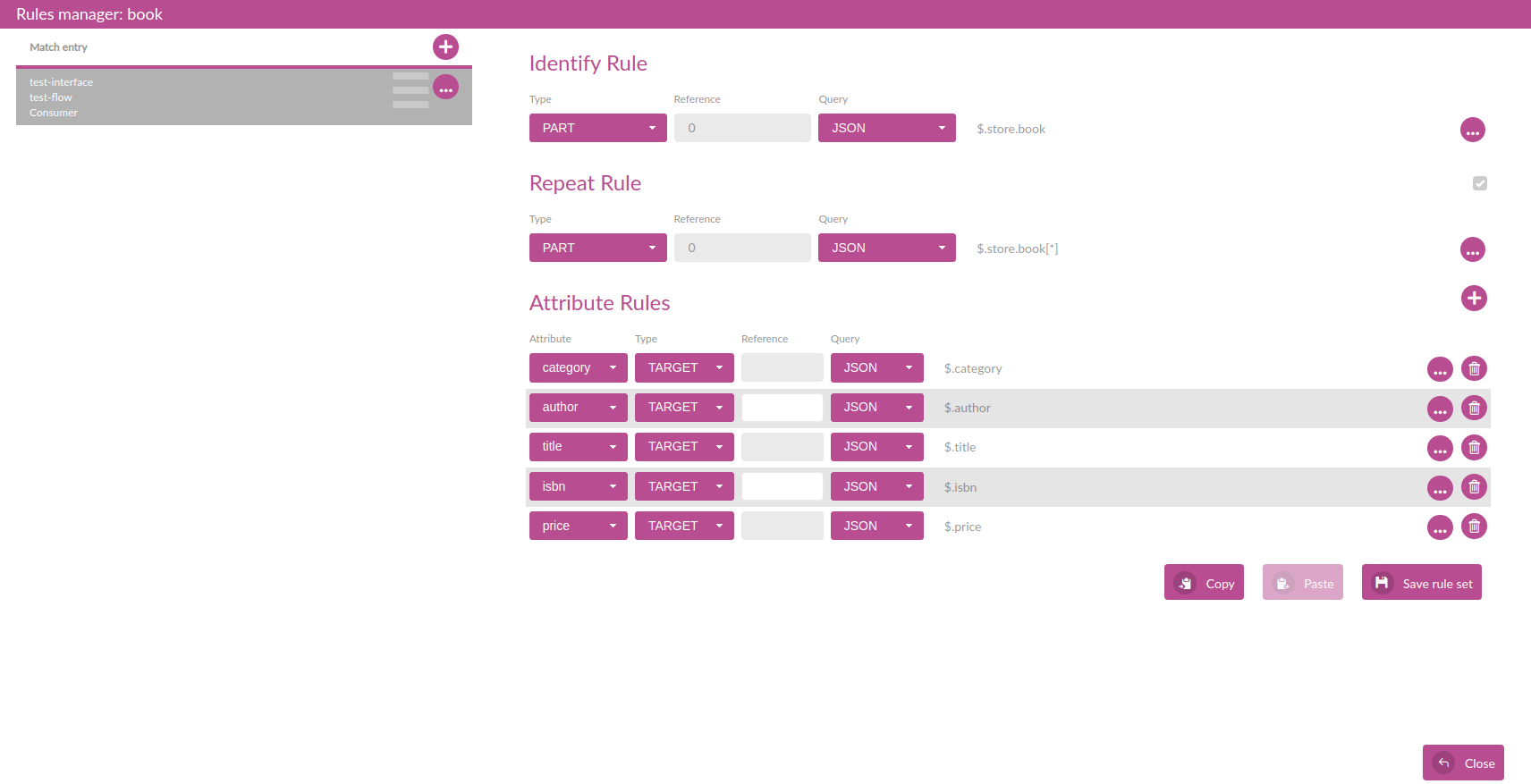The height and width of the screenshot is (784, 1531).
Task: Toggle the Repeat Rule checkbox
Action: coord(1480,183)
